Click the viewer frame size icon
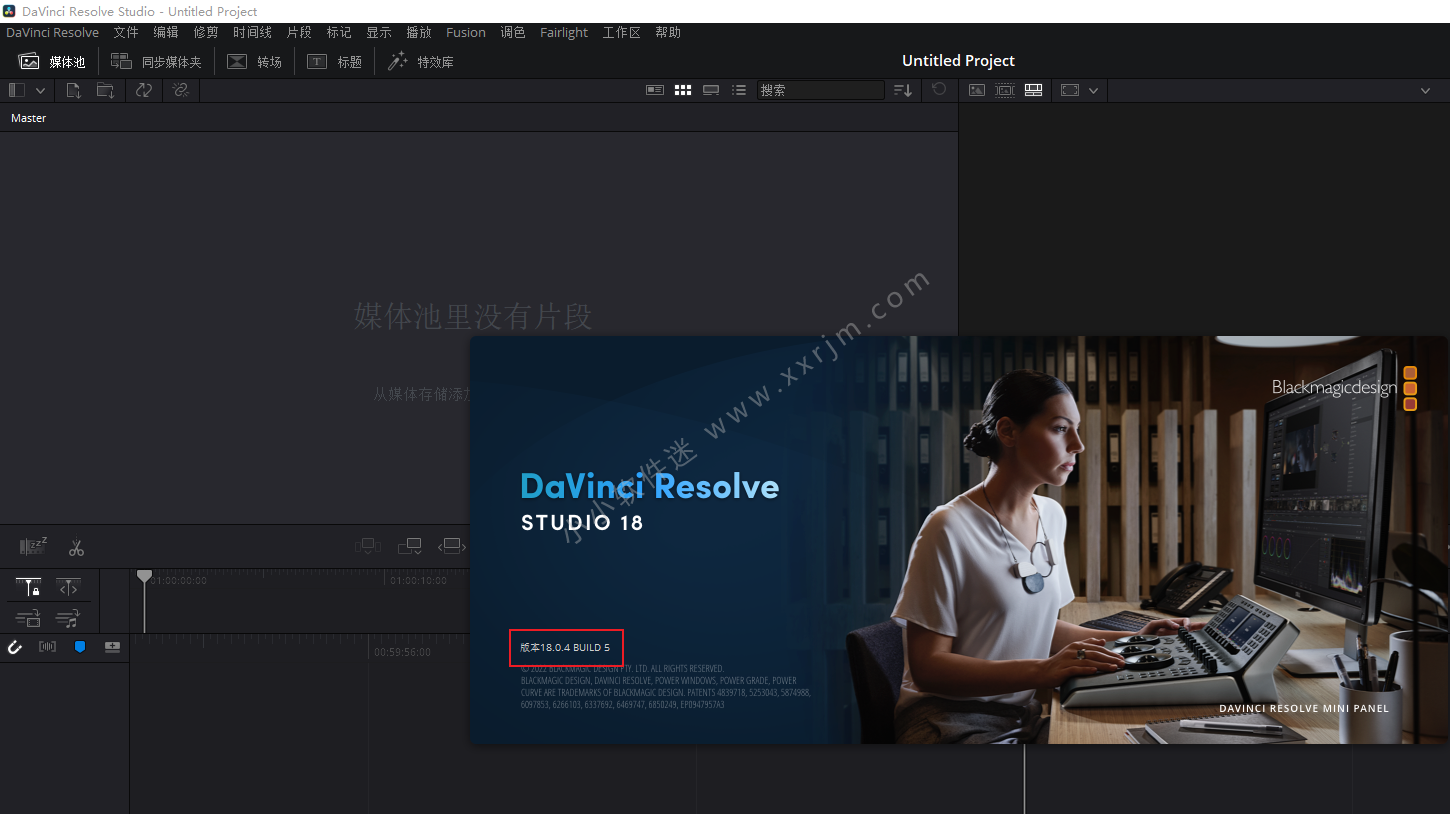The height and width of the screenshot is (814, 1450). pyautogui.click(x=1070, y=90)
